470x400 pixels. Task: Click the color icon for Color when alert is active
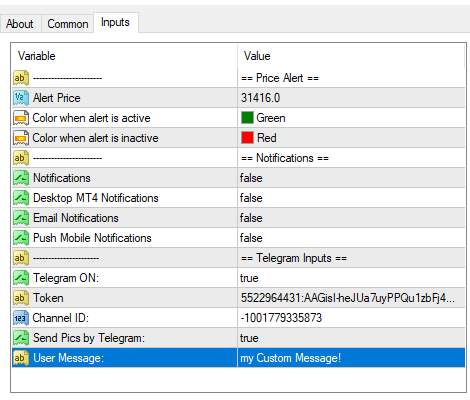point(21,118)
